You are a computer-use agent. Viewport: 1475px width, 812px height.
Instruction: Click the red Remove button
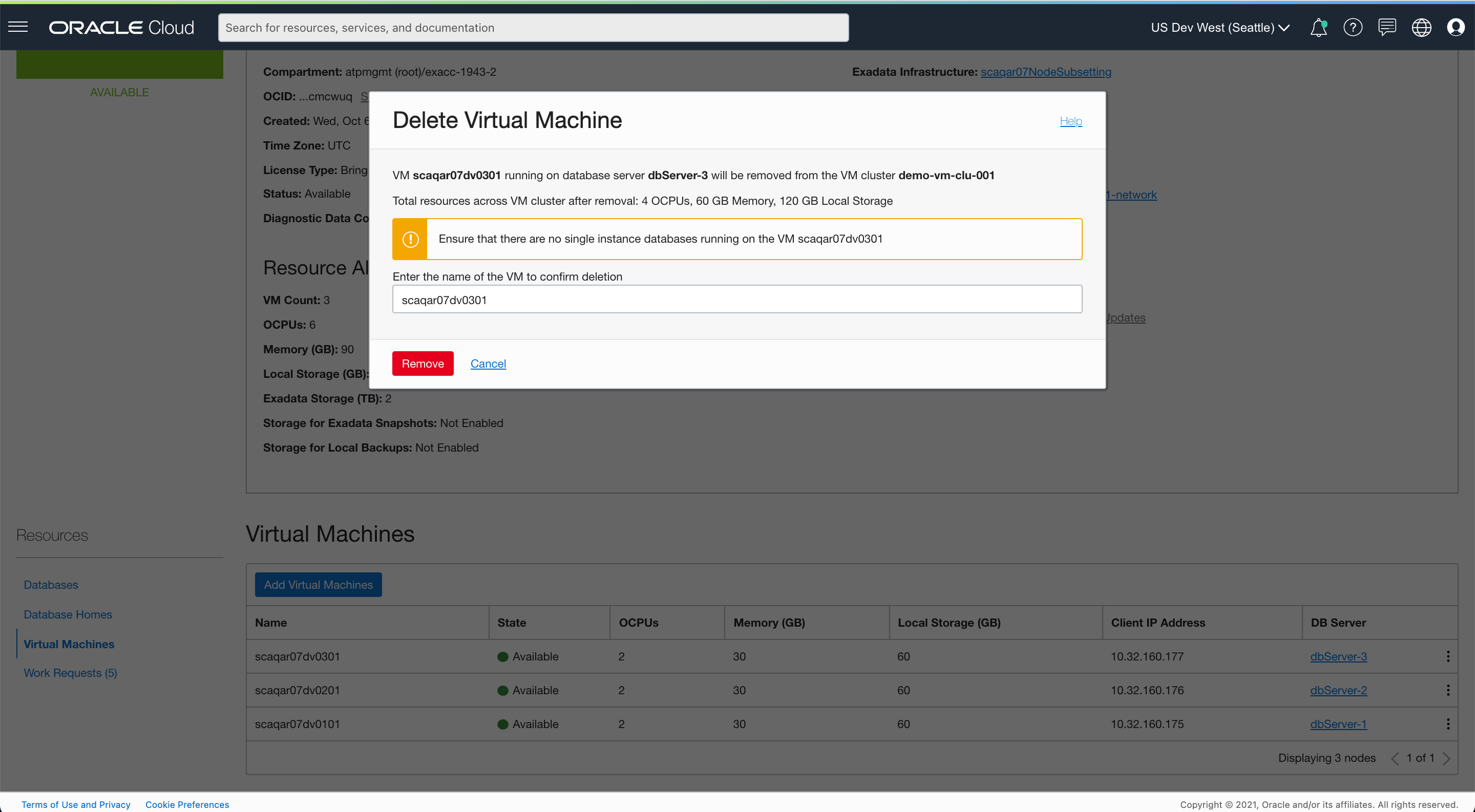(x=423, y=364)
